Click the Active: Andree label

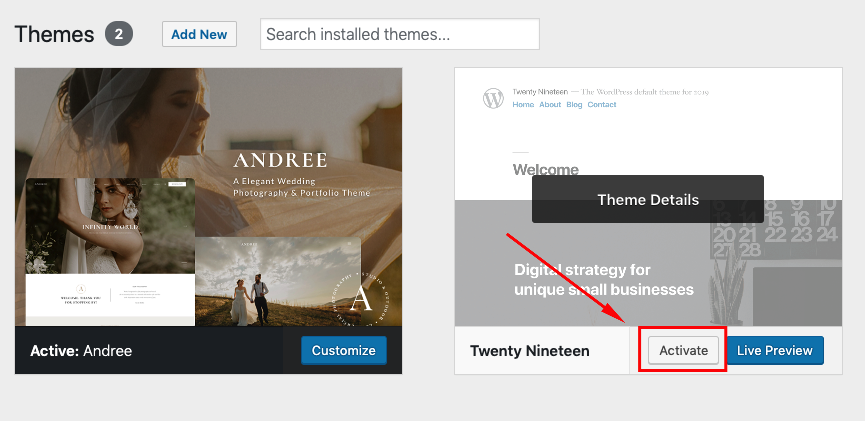click(81, 351)
